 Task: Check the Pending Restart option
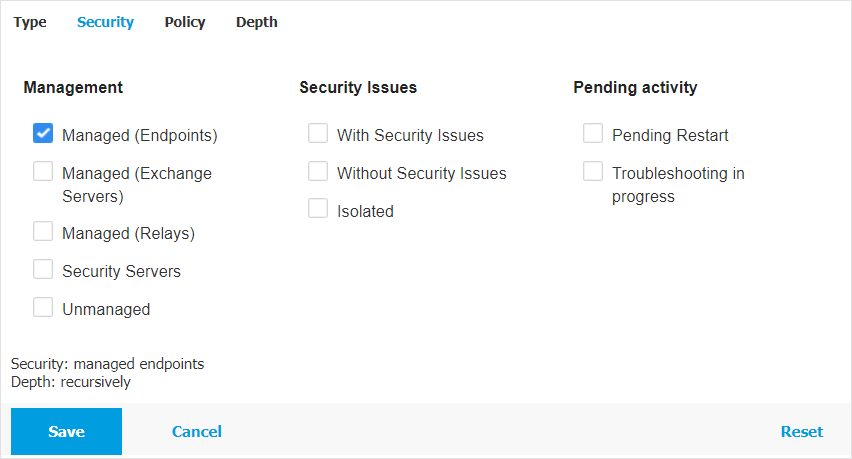pos(593,134)
